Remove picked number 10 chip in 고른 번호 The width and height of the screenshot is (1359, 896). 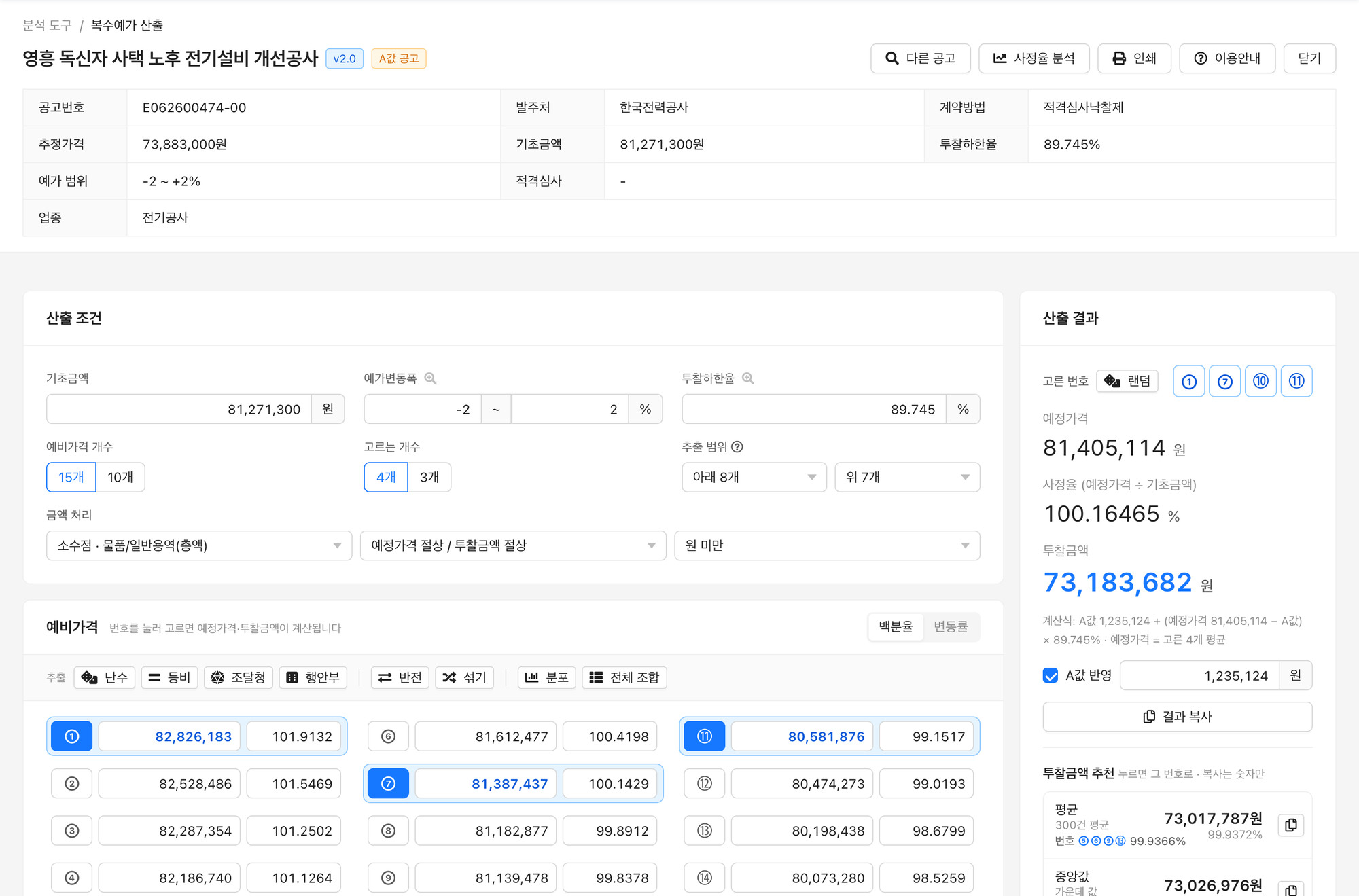pyautogui.click(x=1260, y=381)
